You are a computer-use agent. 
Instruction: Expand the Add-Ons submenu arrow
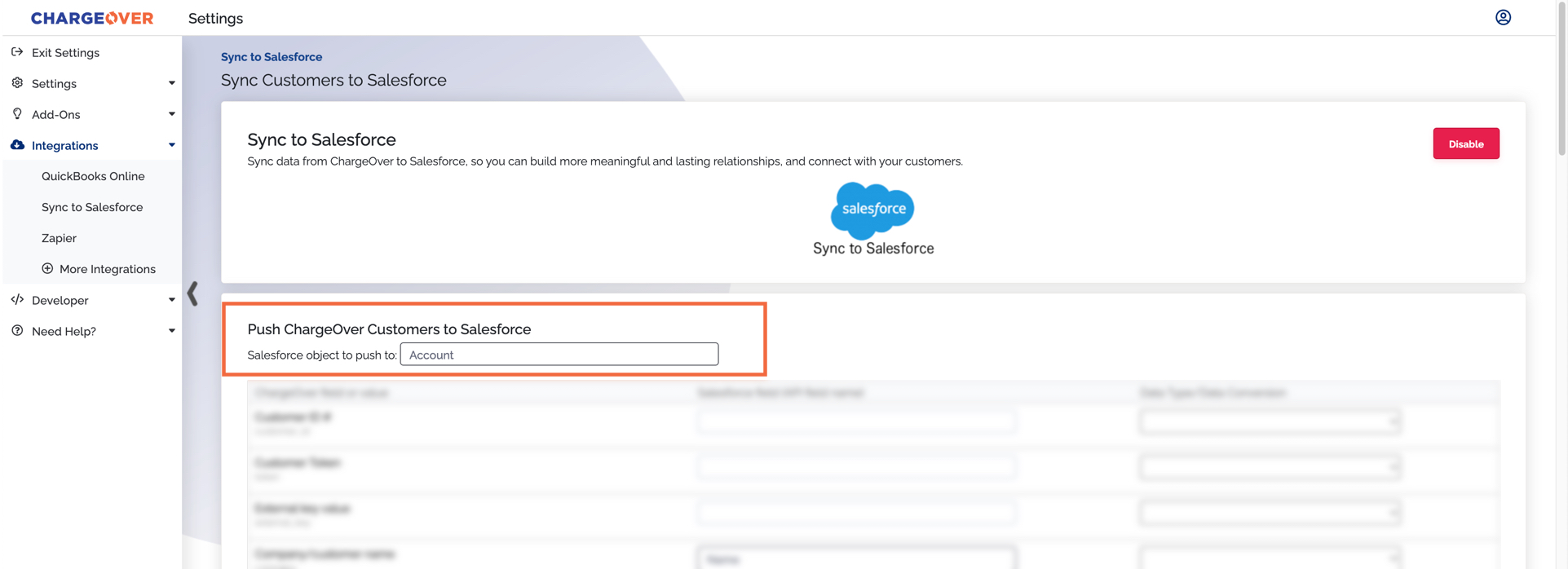[171, 114]
